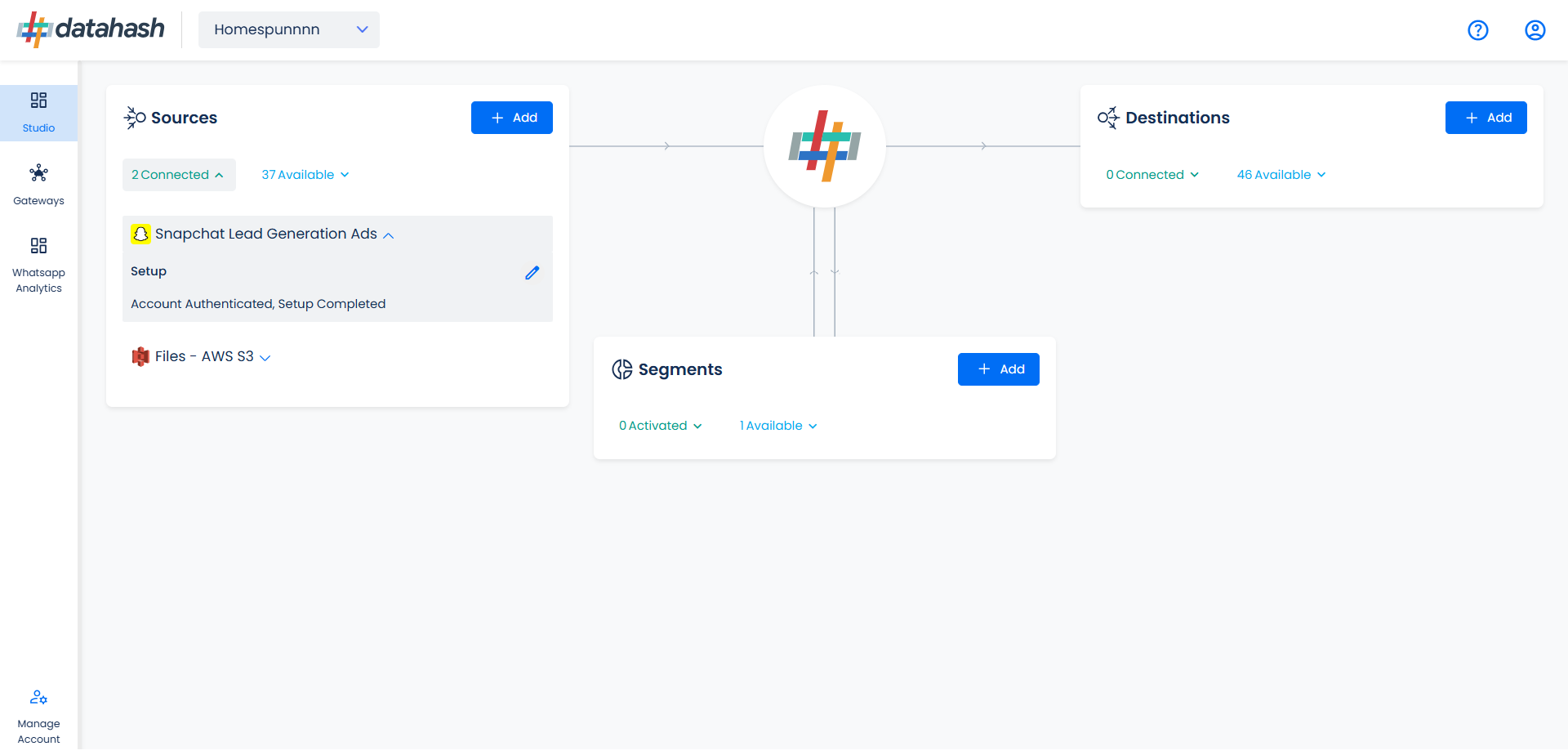Click the Snapchat ghost icon
The width and height of the screenshot is (1568, 755).
click(140, 235)
